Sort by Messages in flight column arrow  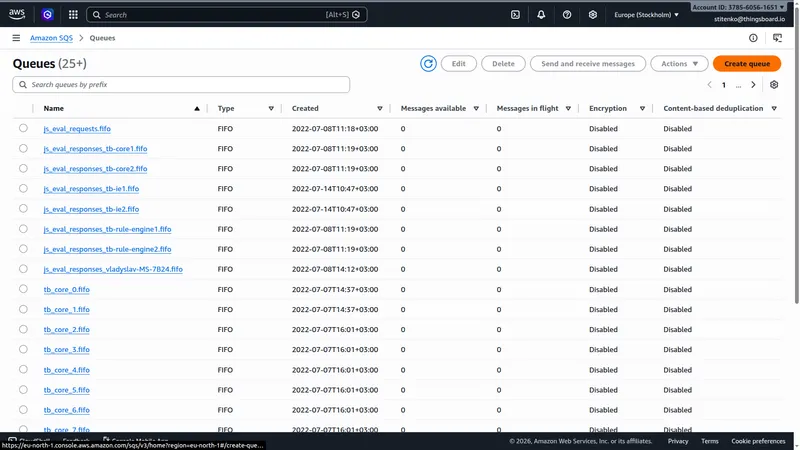568,109
